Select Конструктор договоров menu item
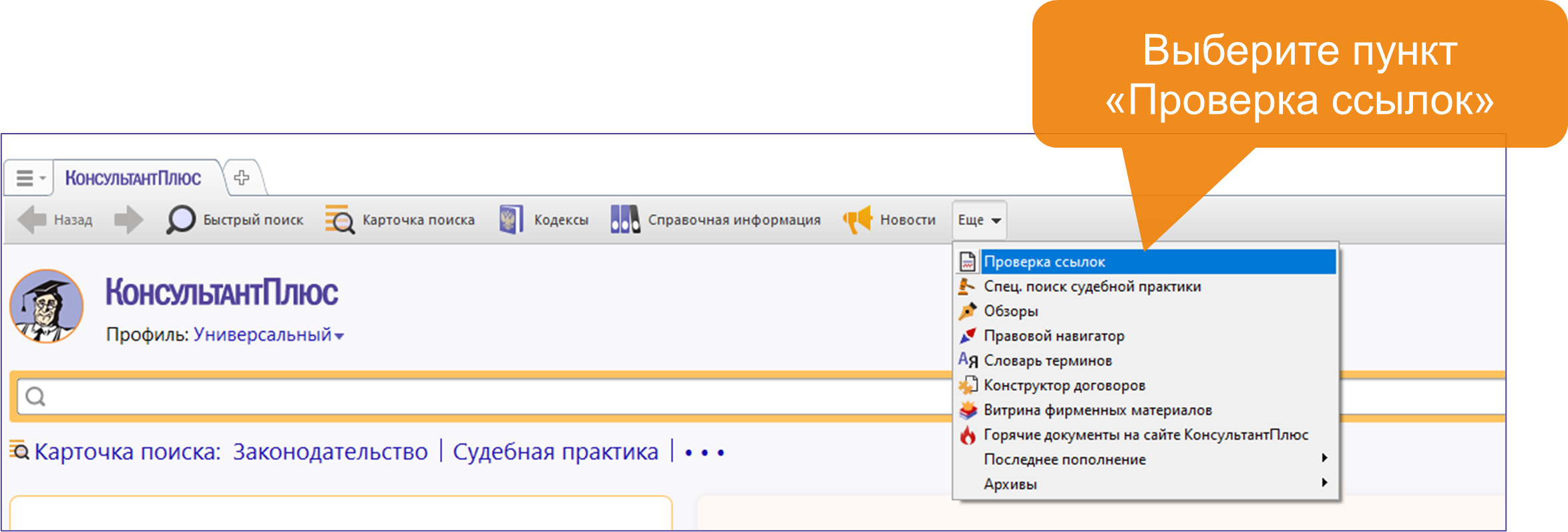 1064,386
